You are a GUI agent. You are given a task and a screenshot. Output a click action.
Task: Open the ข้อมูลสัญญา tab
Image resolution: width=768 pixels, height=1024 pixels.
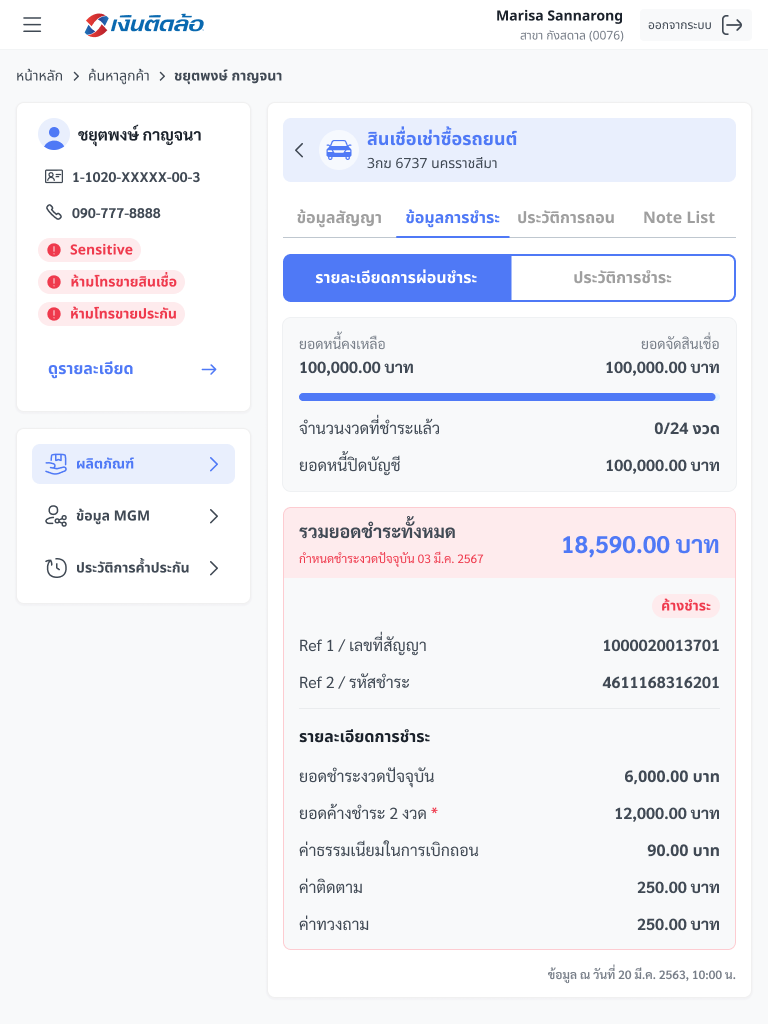pyautogui.click(x=339, y=217)
